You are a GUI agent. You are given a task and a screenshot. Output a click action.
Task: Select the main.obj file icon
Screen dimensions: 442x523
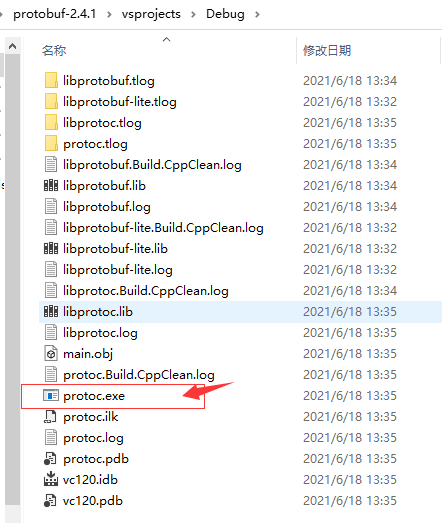tap(51, 354)
